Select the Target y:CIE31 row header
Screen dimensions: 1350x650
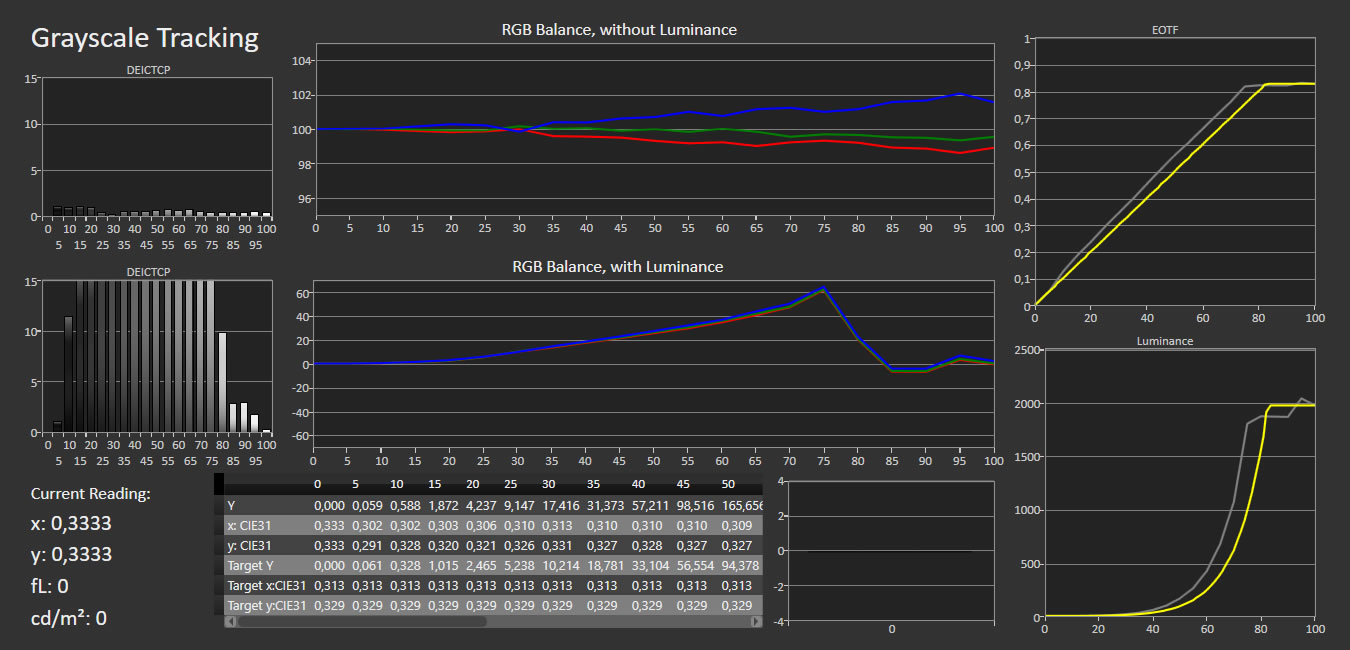[x=268, y=605]
